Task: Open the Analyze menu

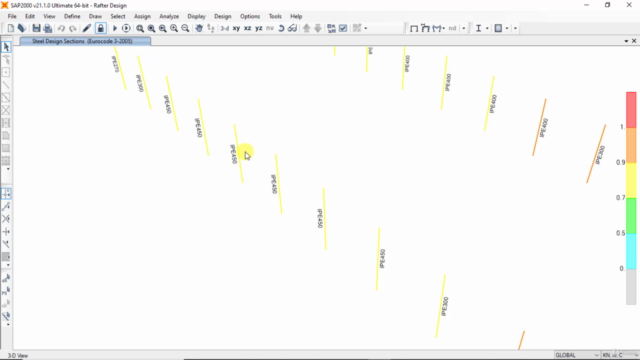Action: coord(169,16)
